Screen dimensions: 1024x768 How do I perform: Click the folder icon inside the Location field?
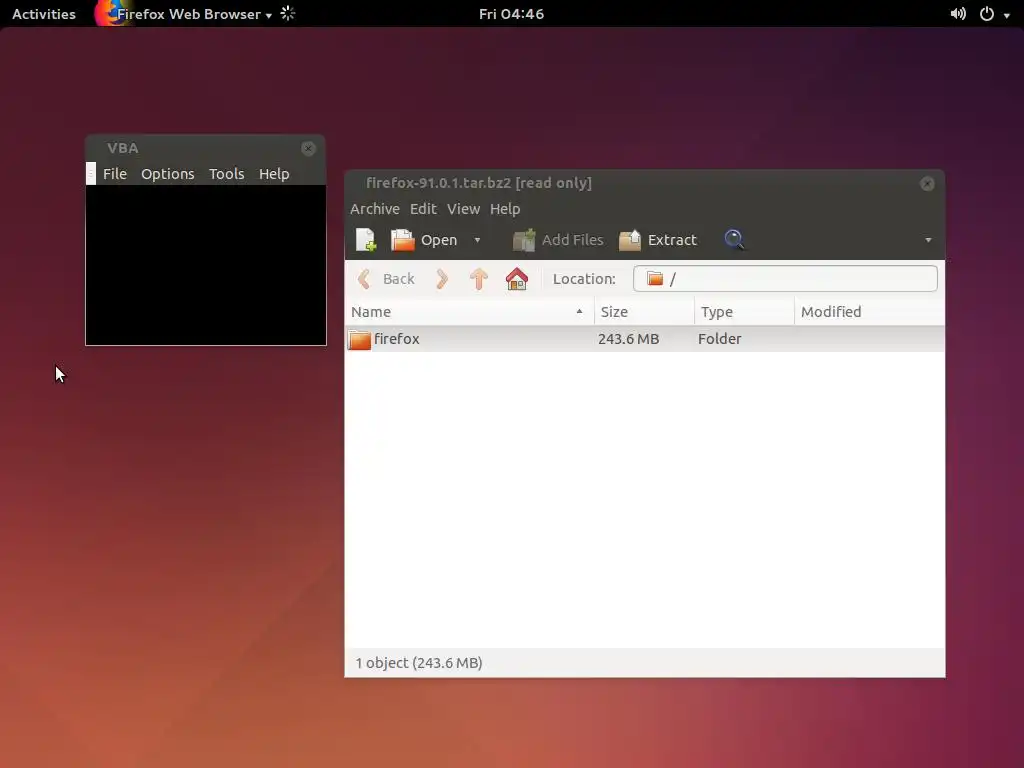(655, 279)
